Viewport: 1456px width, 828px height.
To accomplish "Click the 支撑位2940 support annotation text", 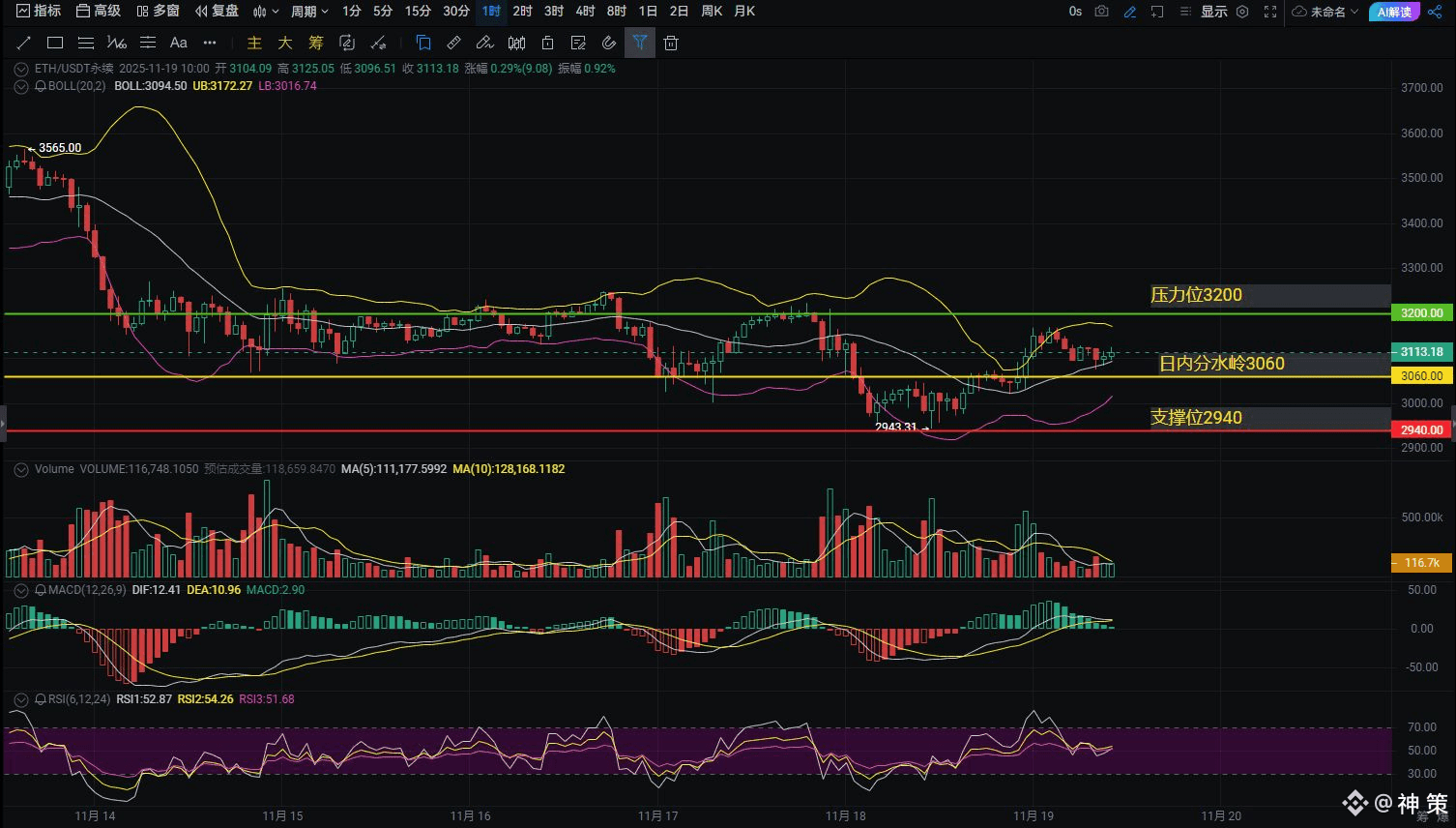I will [1196, 418].
